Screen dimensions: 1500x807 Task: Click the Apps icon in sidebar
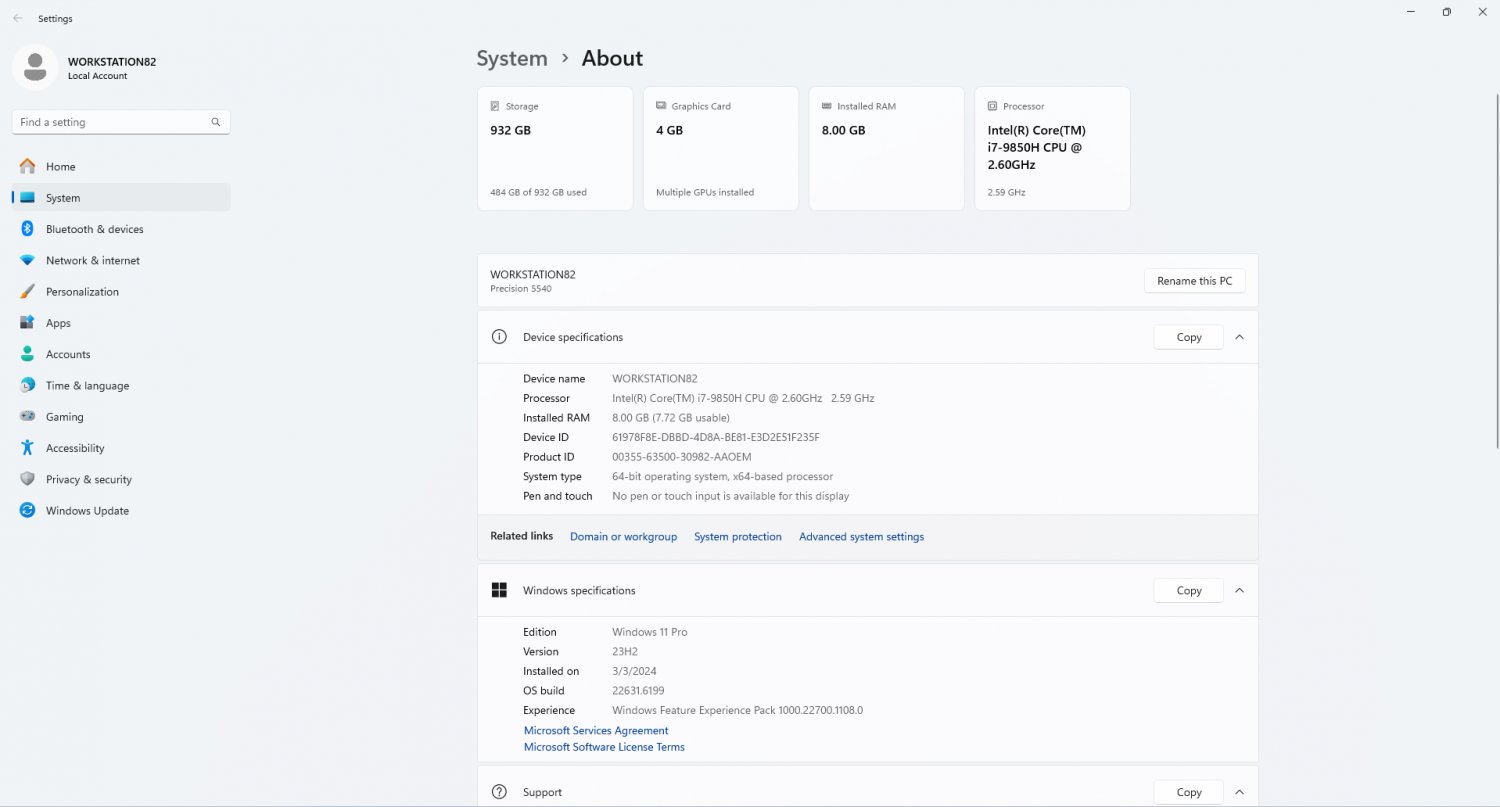click(x=27, y=323)
